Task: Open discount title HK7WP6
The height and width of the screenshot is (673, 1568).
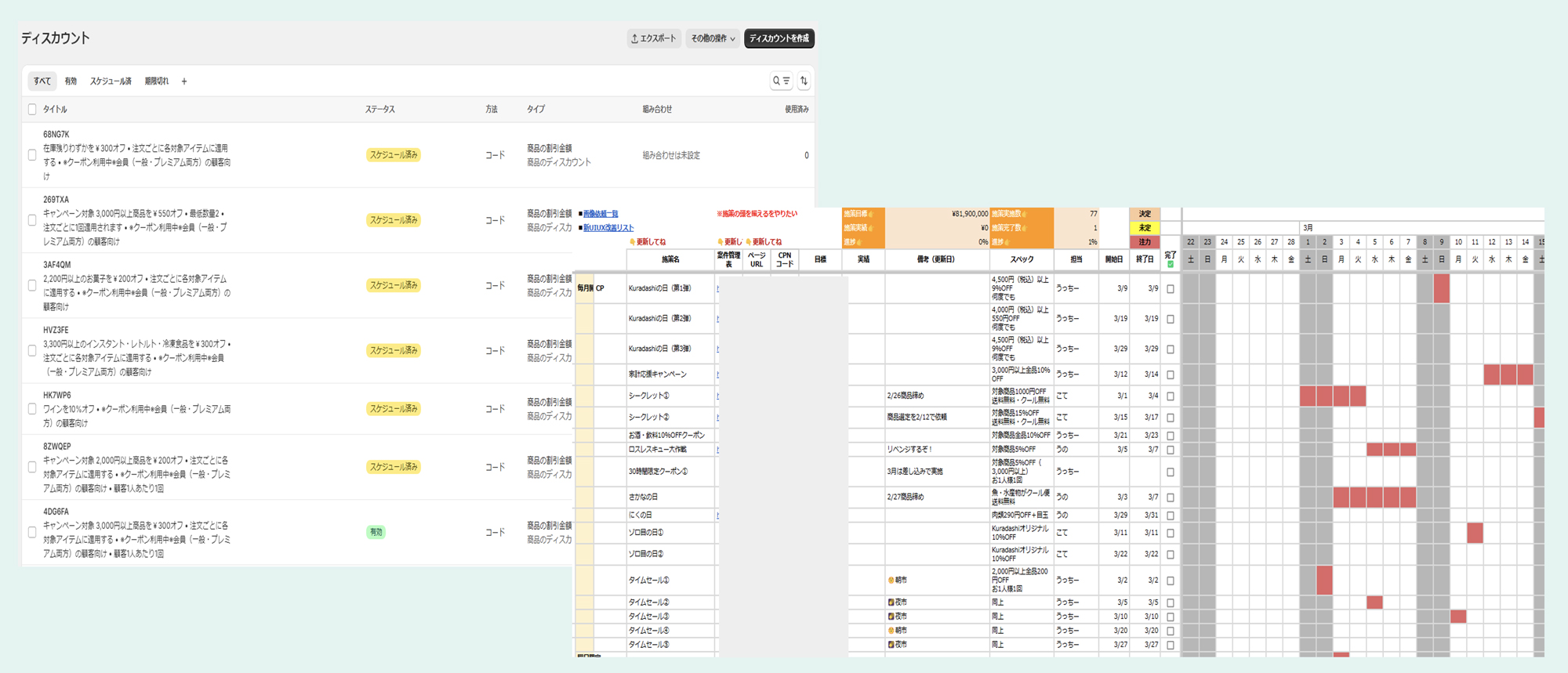Action: [x=57, y=395]
